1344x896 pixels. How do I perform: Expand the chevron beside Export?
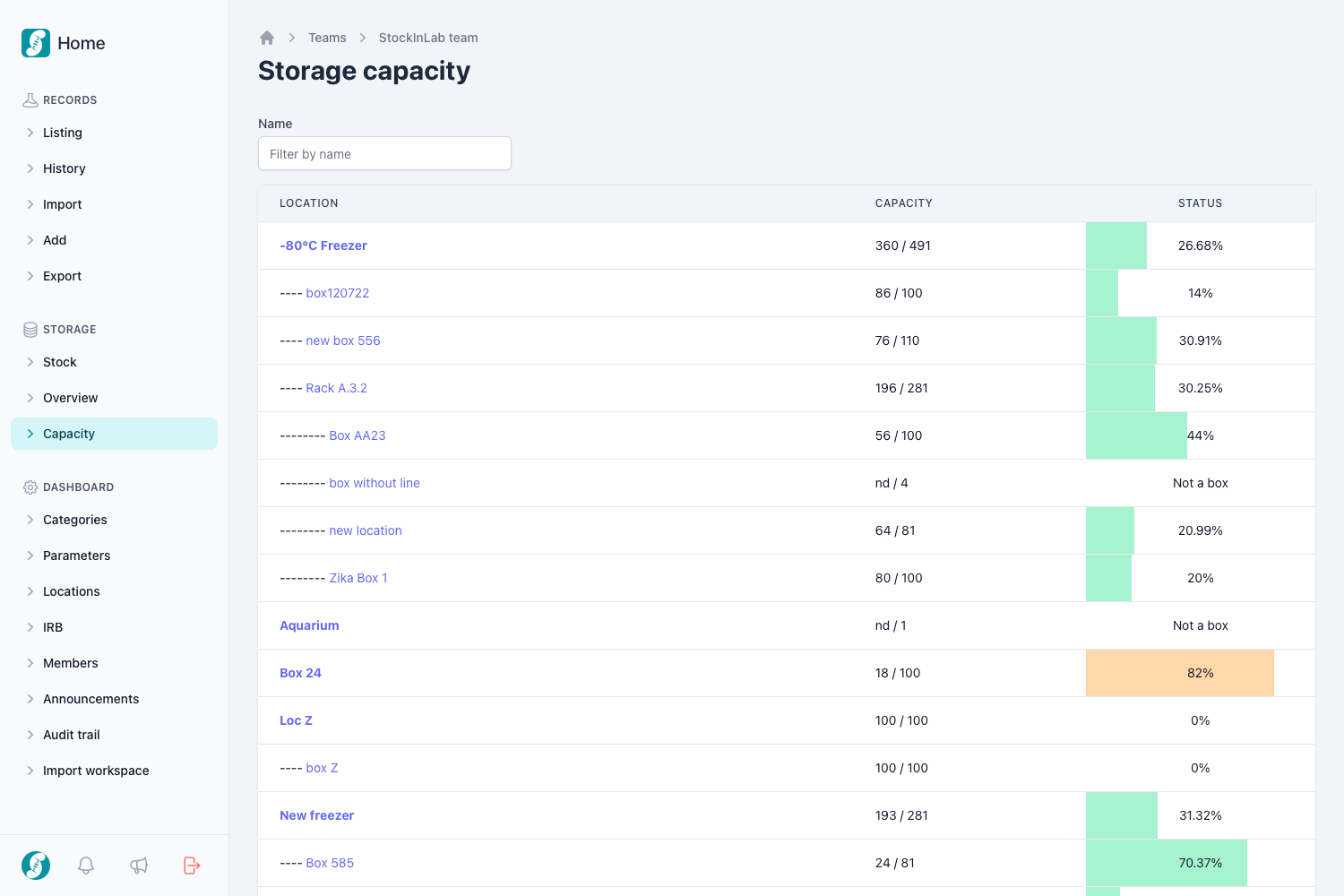[x=30, y=276]
